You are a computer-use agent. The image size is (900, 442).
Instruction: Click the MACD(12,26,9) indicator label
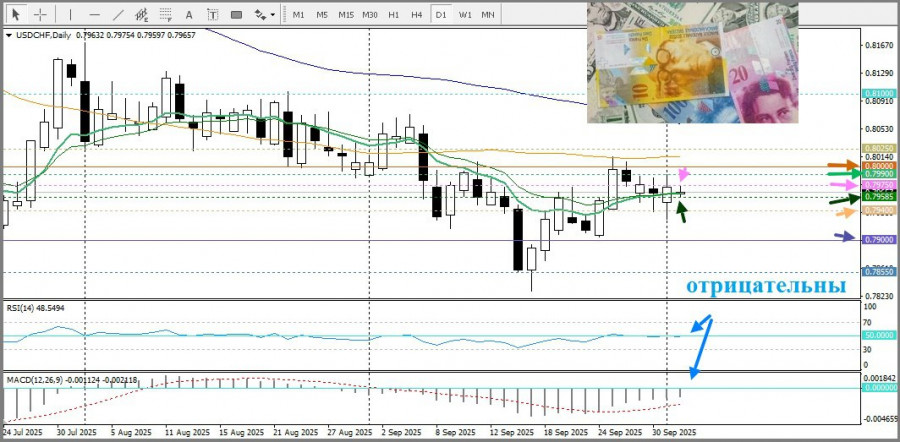(x=72, y=380)
